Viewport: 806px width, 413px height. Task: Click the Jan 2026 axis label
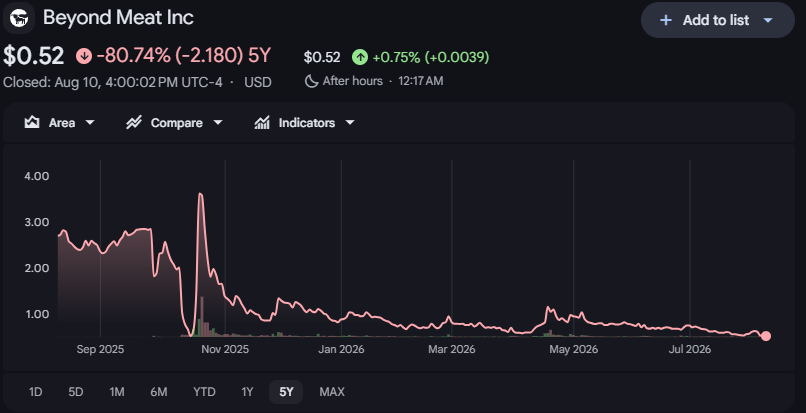[341, 350]
